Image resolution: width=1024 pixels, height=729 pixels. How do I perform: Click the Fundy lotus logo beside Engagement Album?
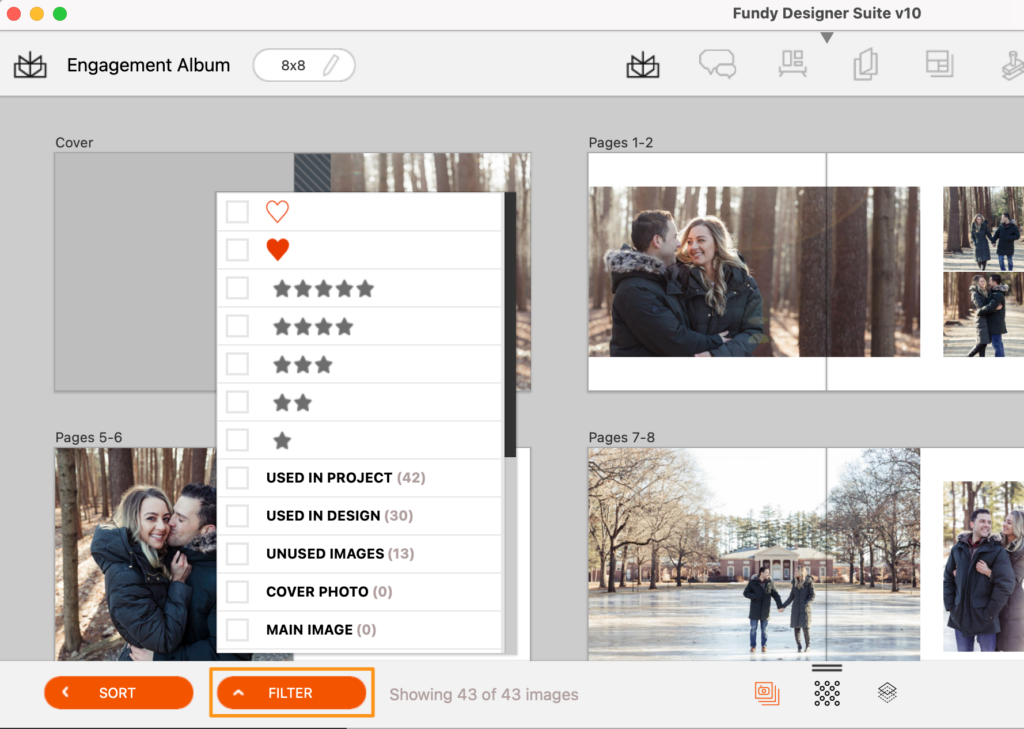[x=30, y=65]
